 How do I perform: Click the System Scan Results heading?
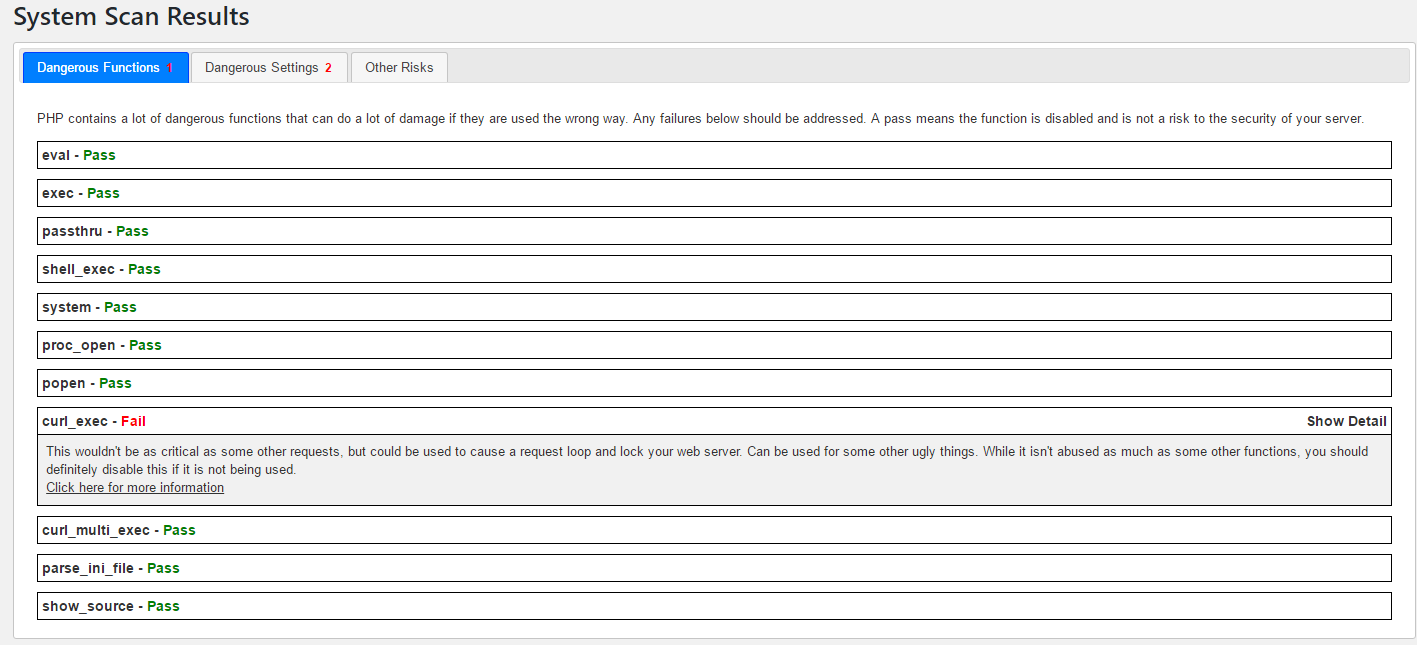131,17
